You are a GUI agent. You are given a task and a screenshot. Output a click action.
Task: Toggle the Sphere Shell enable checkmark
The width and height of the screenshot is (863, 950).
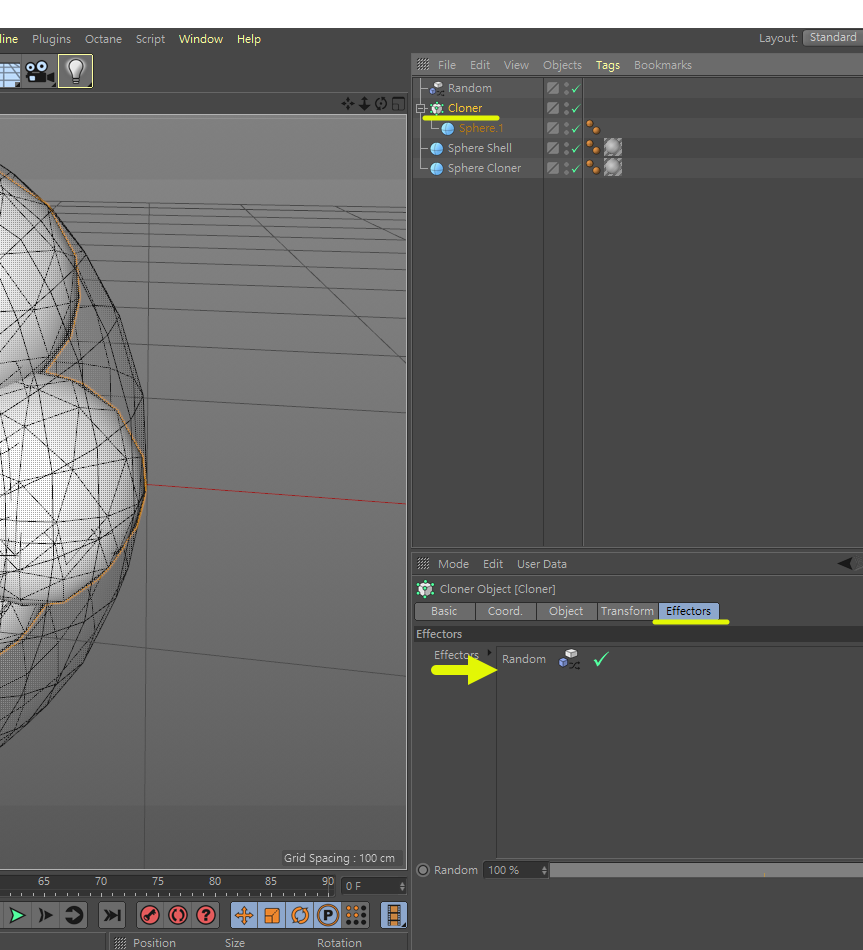[576, 148]
